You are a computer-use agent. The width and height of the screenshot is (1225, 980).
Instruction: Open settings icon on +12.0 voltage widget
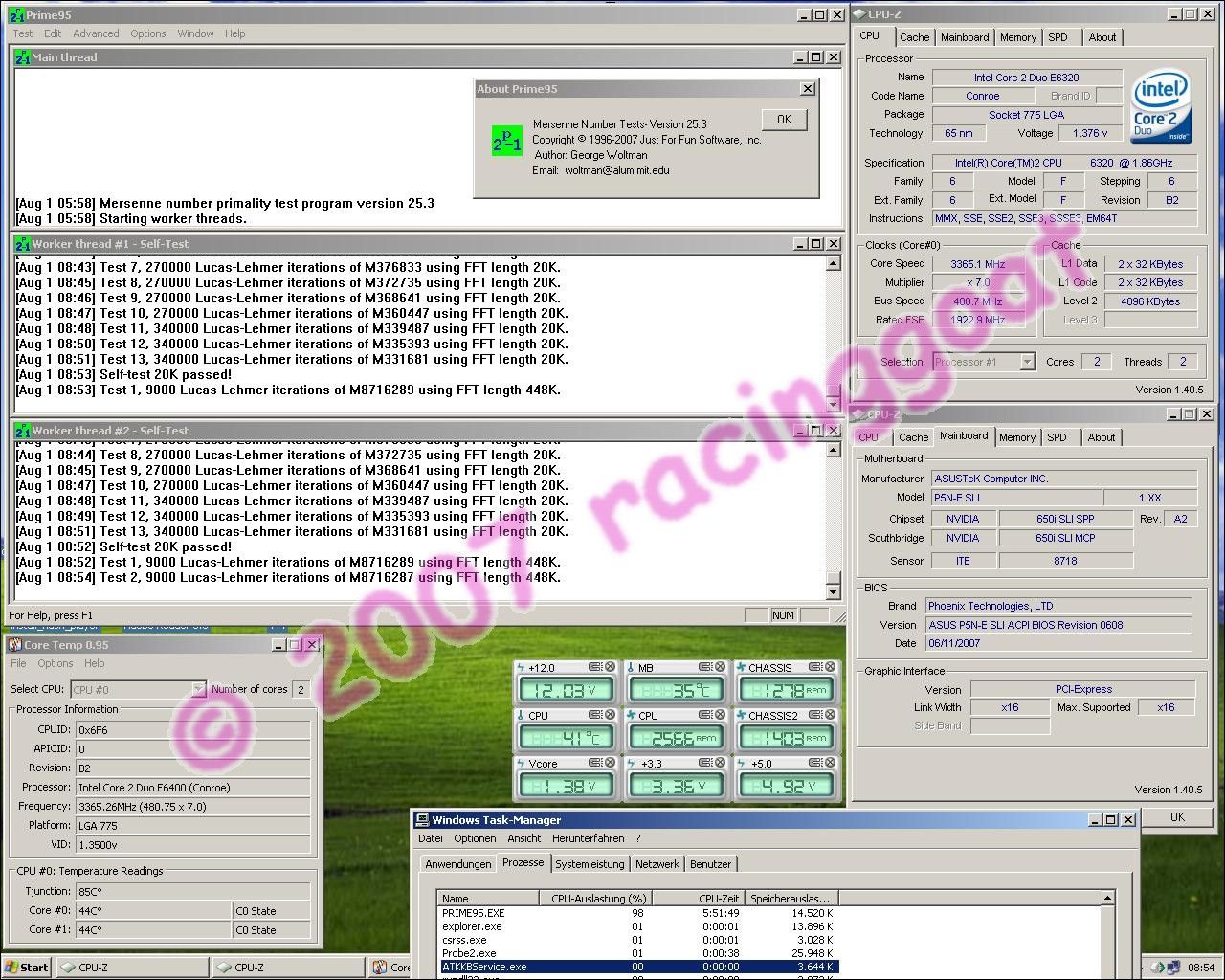[x=595, y=667]
